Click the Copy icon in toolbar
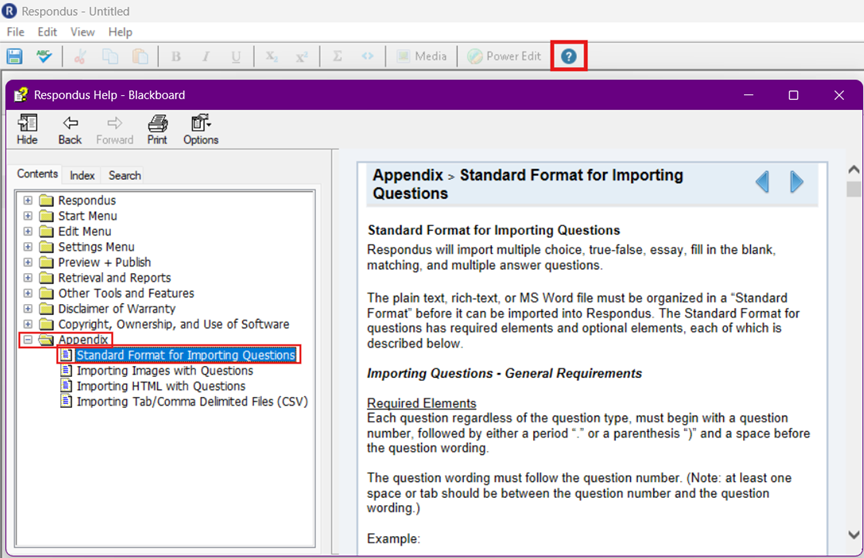This screenshot has width=864, height=558. point(110,56)
